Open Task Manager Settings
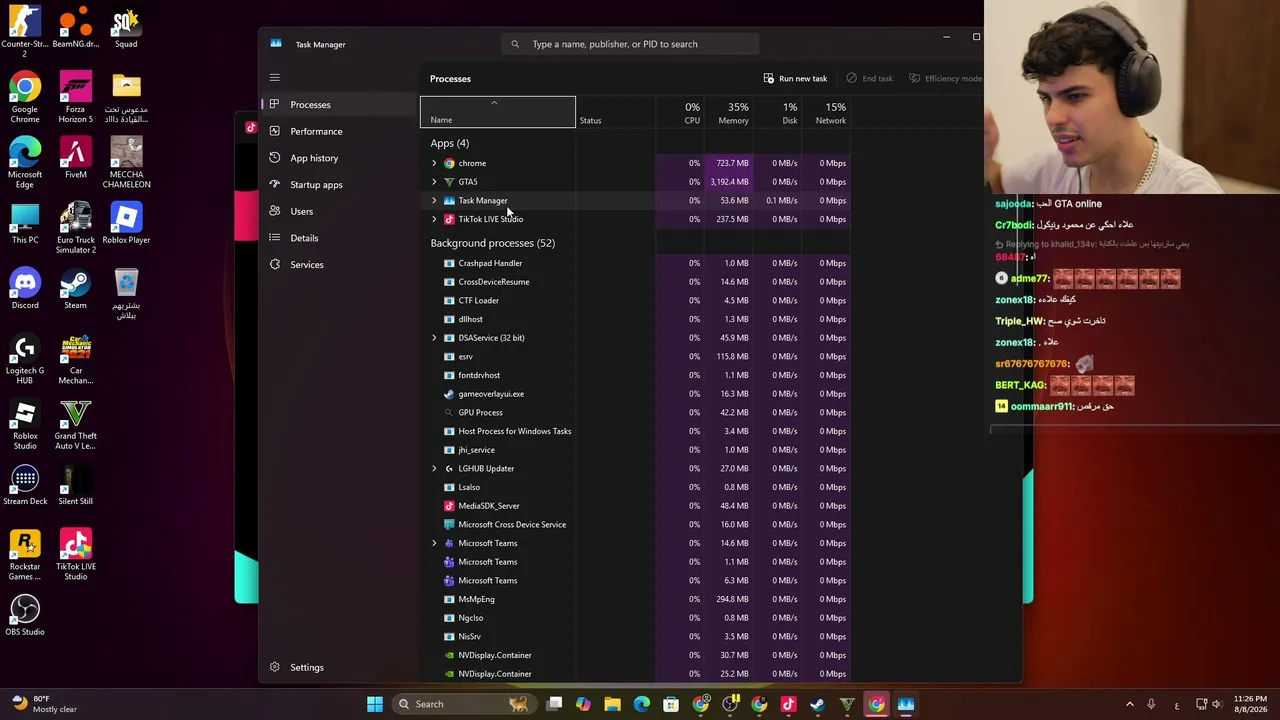1280x720 pixels. coord(338,667)
